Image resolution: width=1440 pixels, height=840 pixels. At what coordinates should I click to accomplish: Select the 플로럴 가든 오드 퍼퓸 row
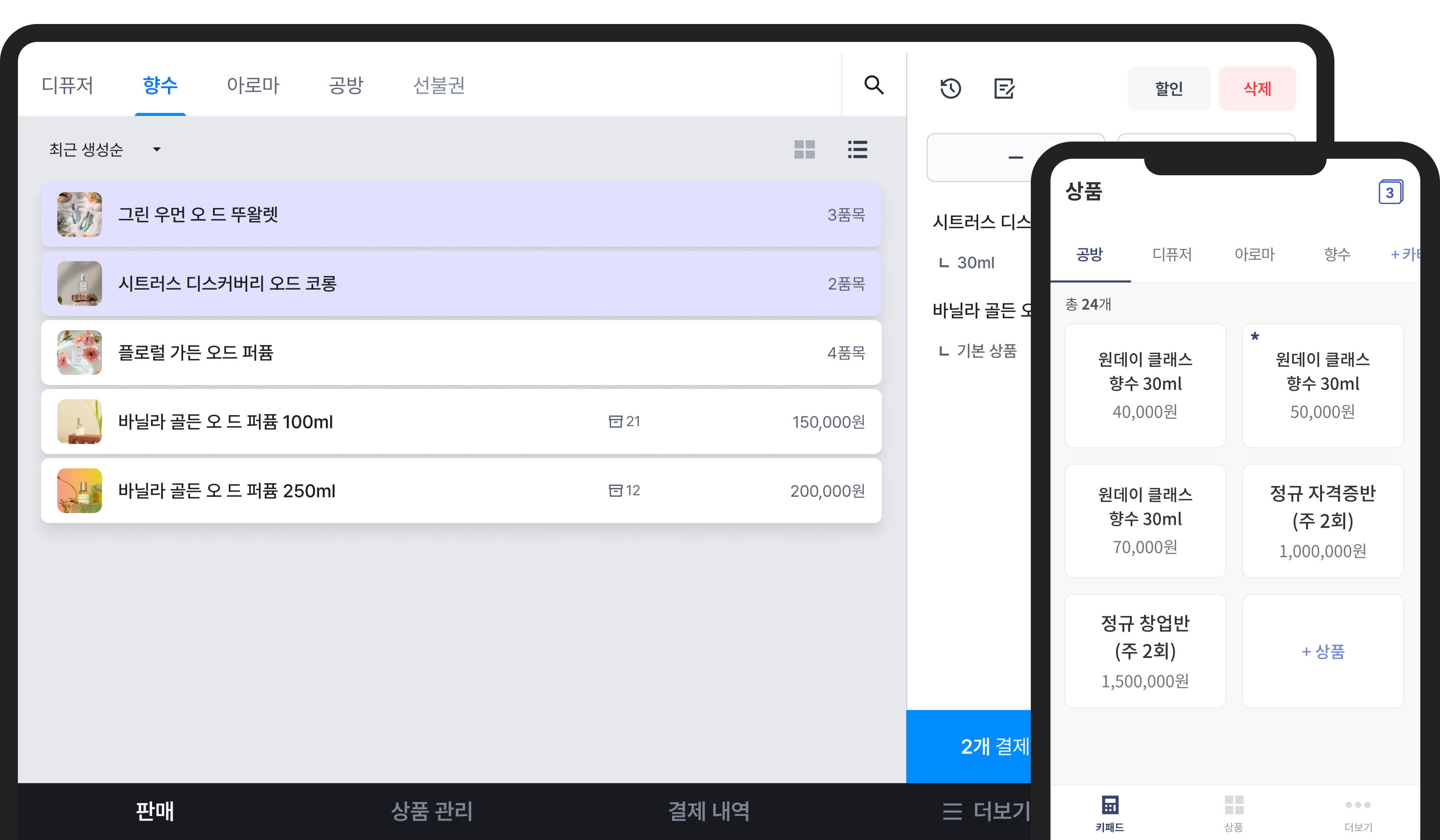click(461, 352)
